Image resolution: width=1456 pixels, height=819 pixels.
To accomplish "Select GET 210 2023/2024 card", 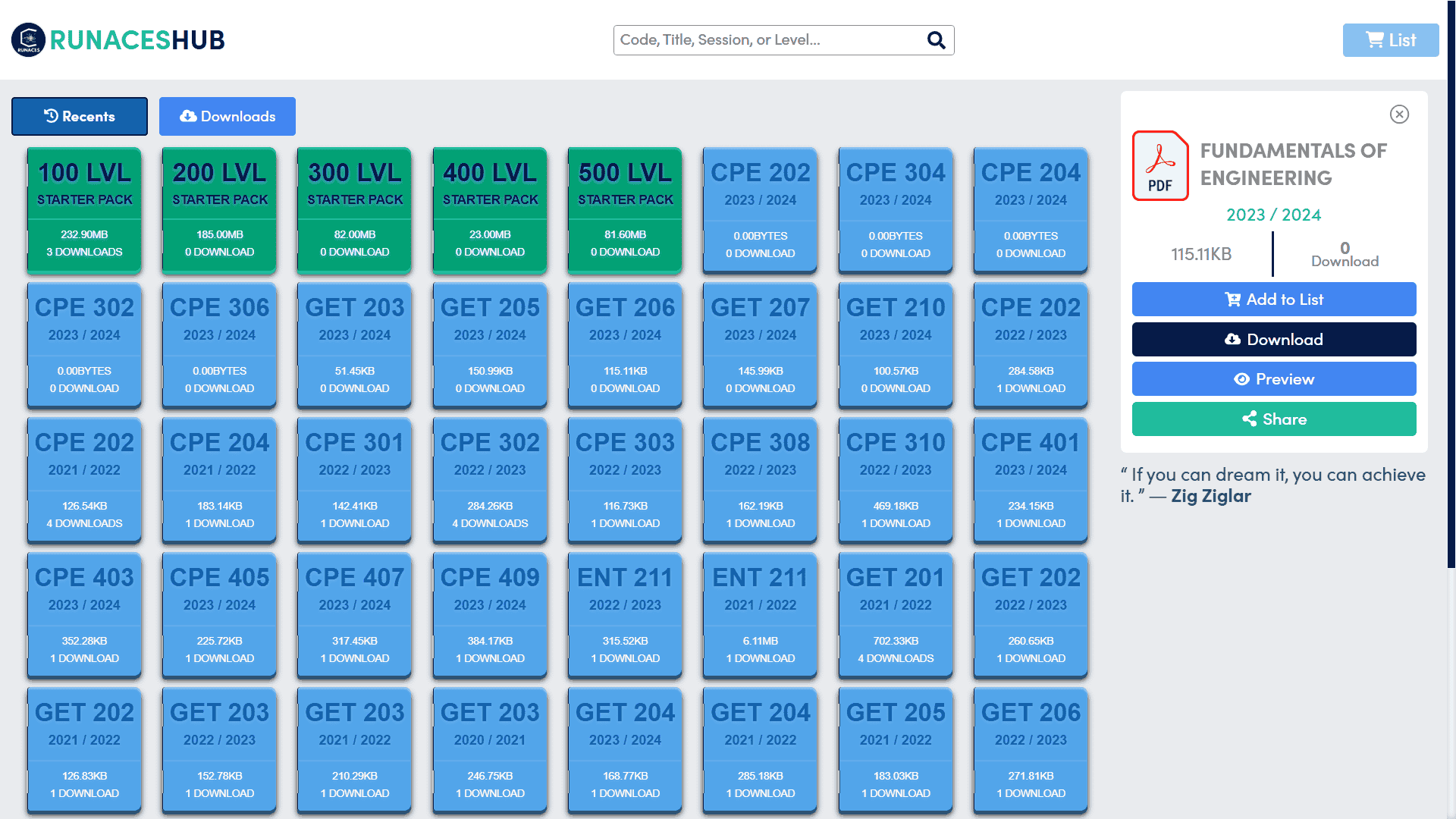I will click(896, 345).
